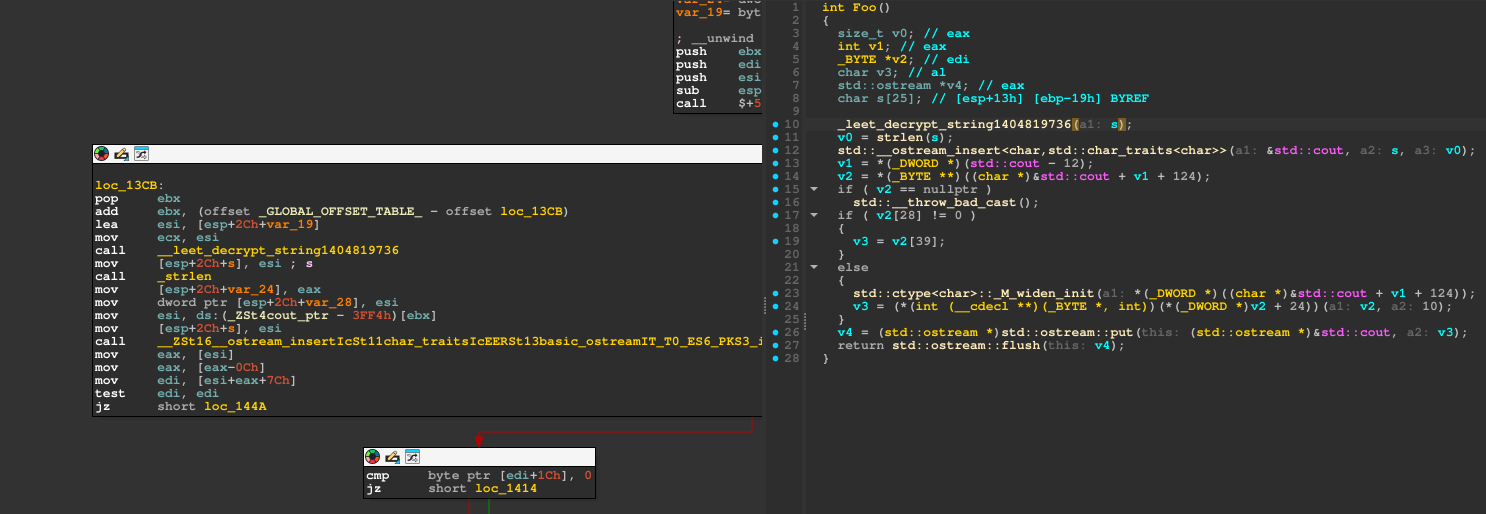Click 'sub esp' instruction in top block

719,90
